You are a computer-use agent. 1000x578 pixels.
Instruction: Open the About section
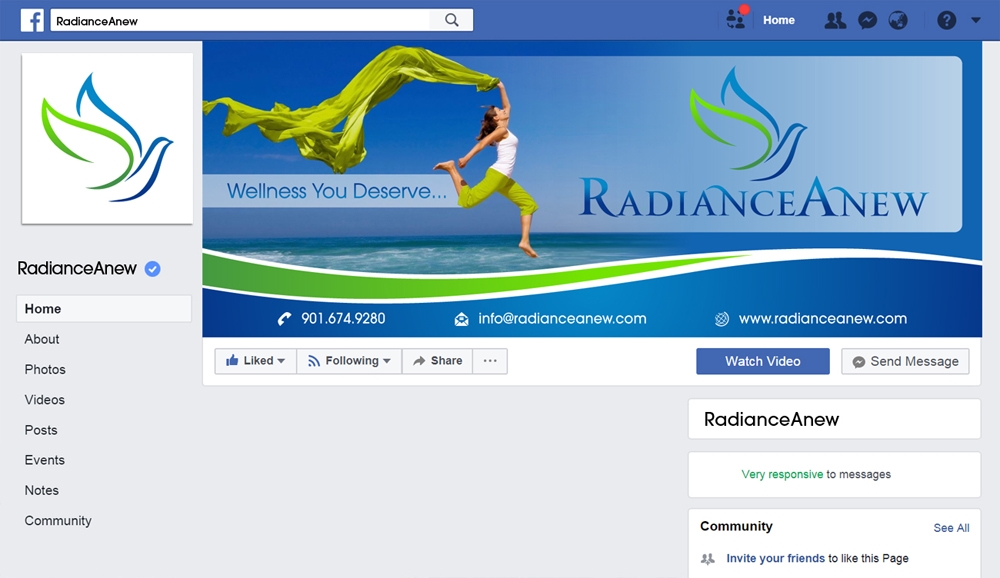pos(42,339)
